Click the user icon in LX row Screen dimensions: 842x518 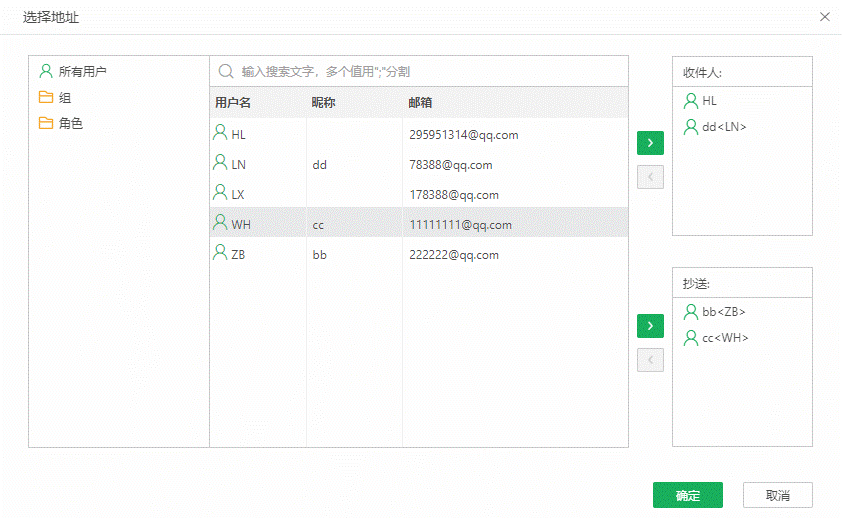click(x=220, y=192)
